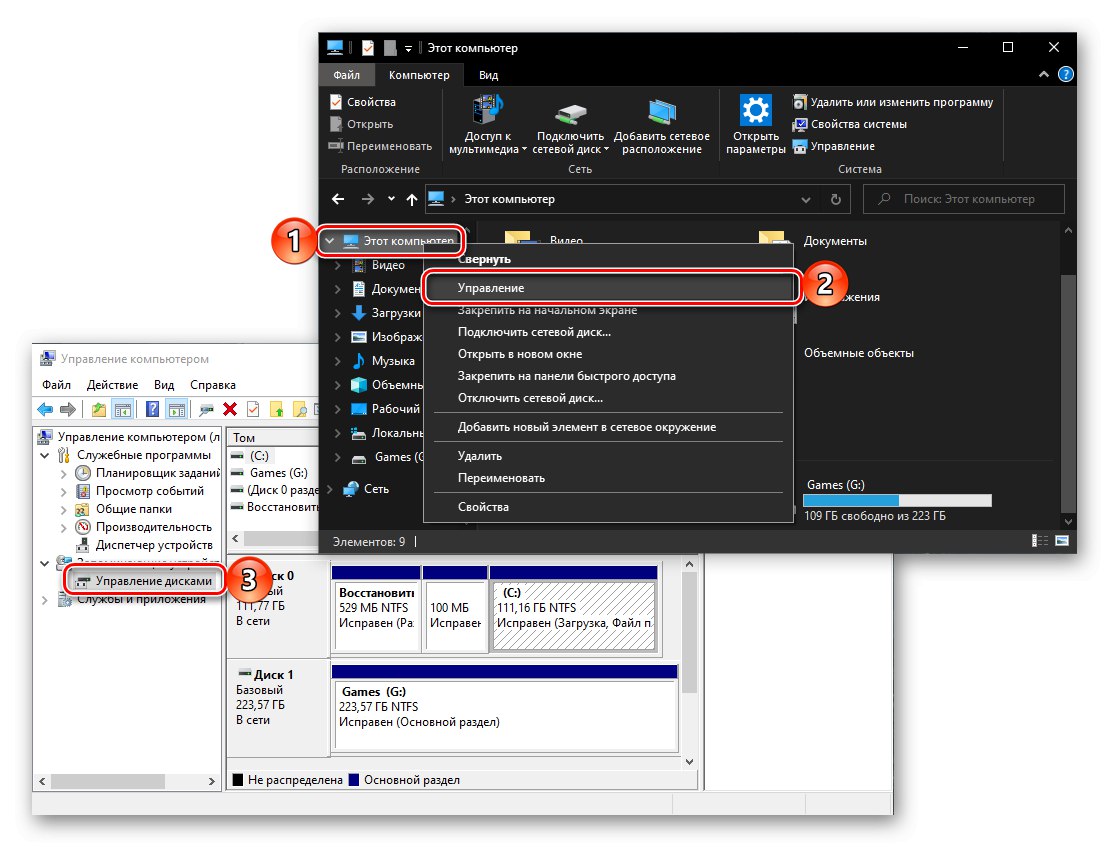The height and width of the screenshot is (847, 1109).
Task: Collapse 'Служебные программы' tree branch
Action: pyautogui.click(x=44, y=454)
